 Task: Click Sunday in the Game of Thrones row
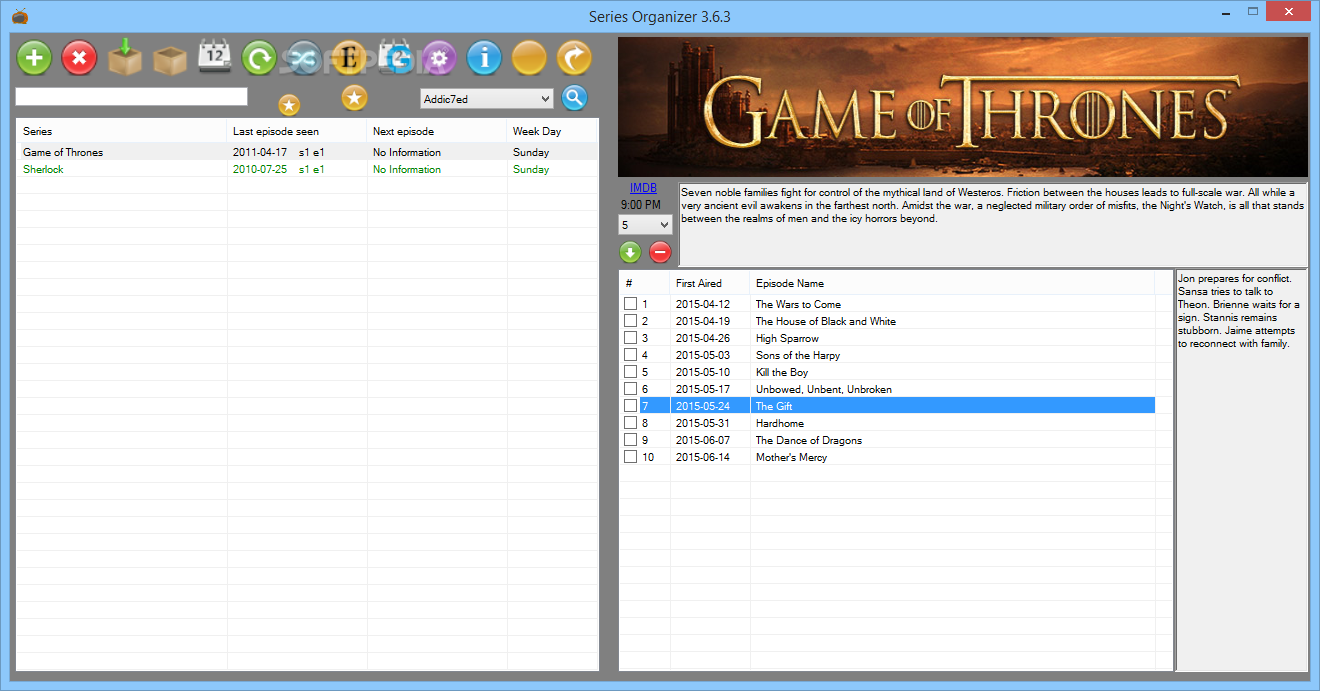pos(531,152)
